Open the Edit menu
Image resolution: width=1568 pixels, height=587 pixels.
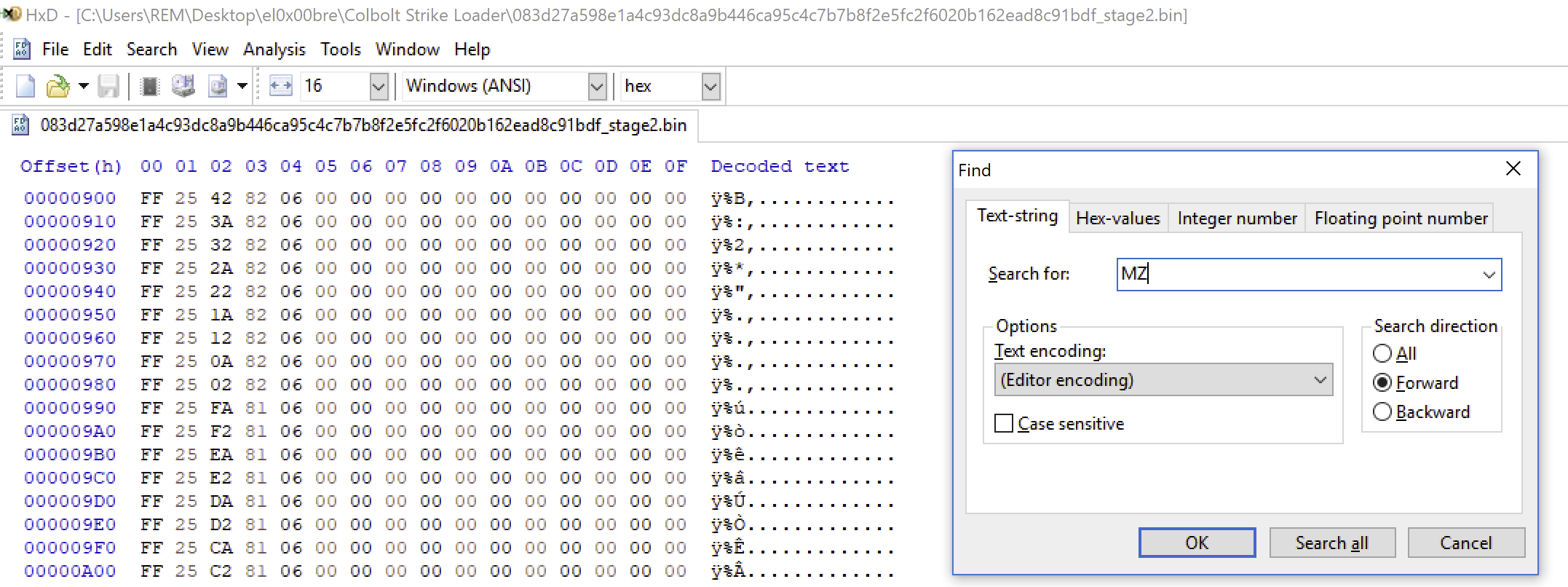[97, 50]
